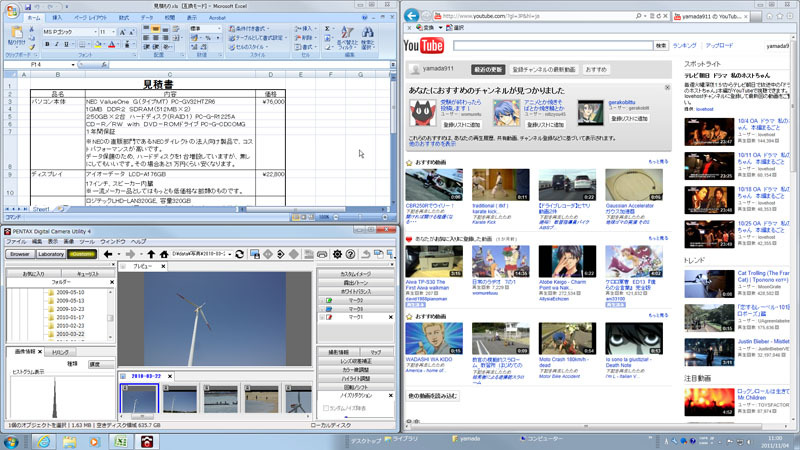
Task: Open the conditional formatting dropdown in Excel
Action: pyautogui.click(x=250, y=29)
